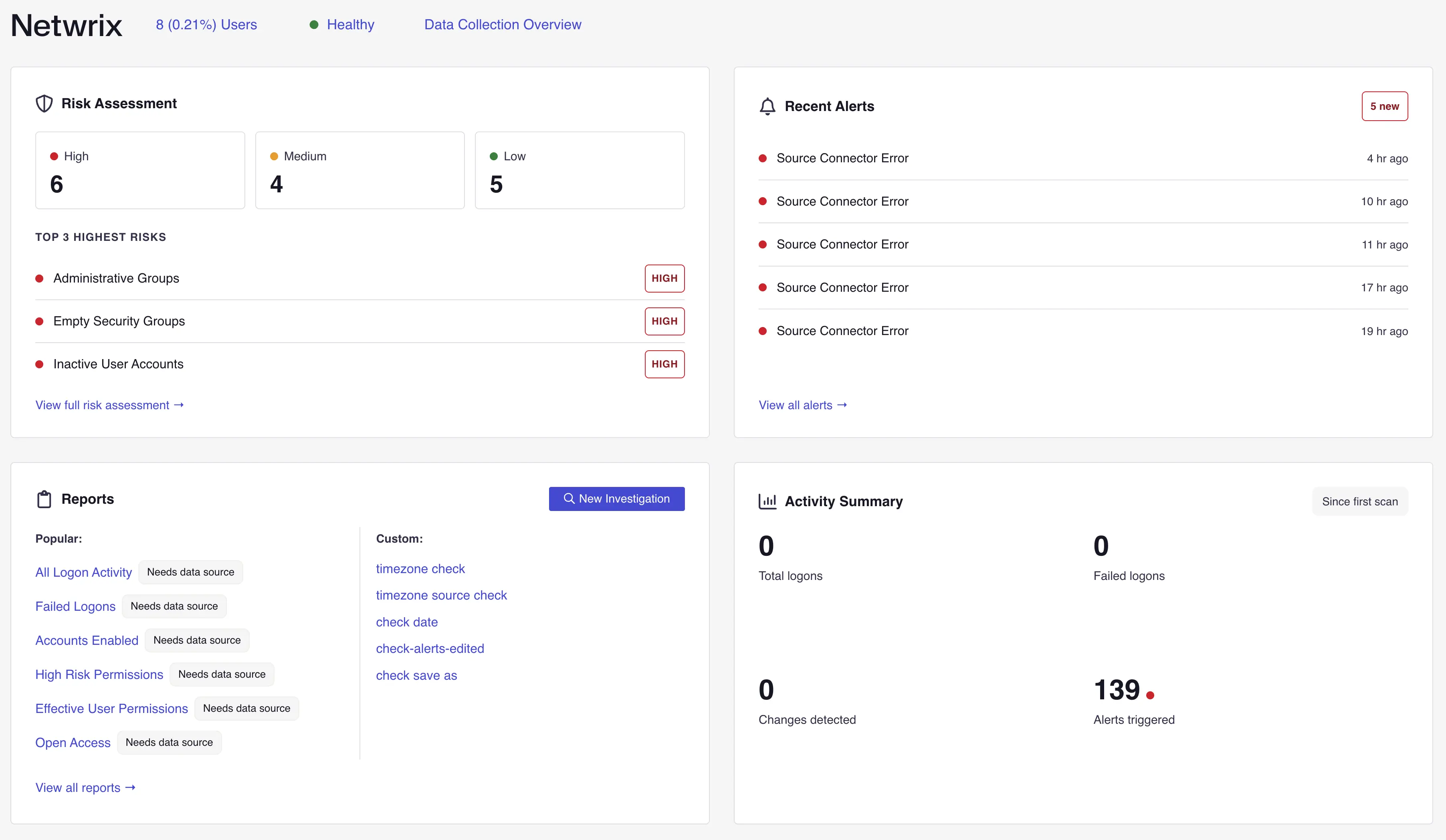Click the red dot beside Alerts triggered count

click(1150, 695)
